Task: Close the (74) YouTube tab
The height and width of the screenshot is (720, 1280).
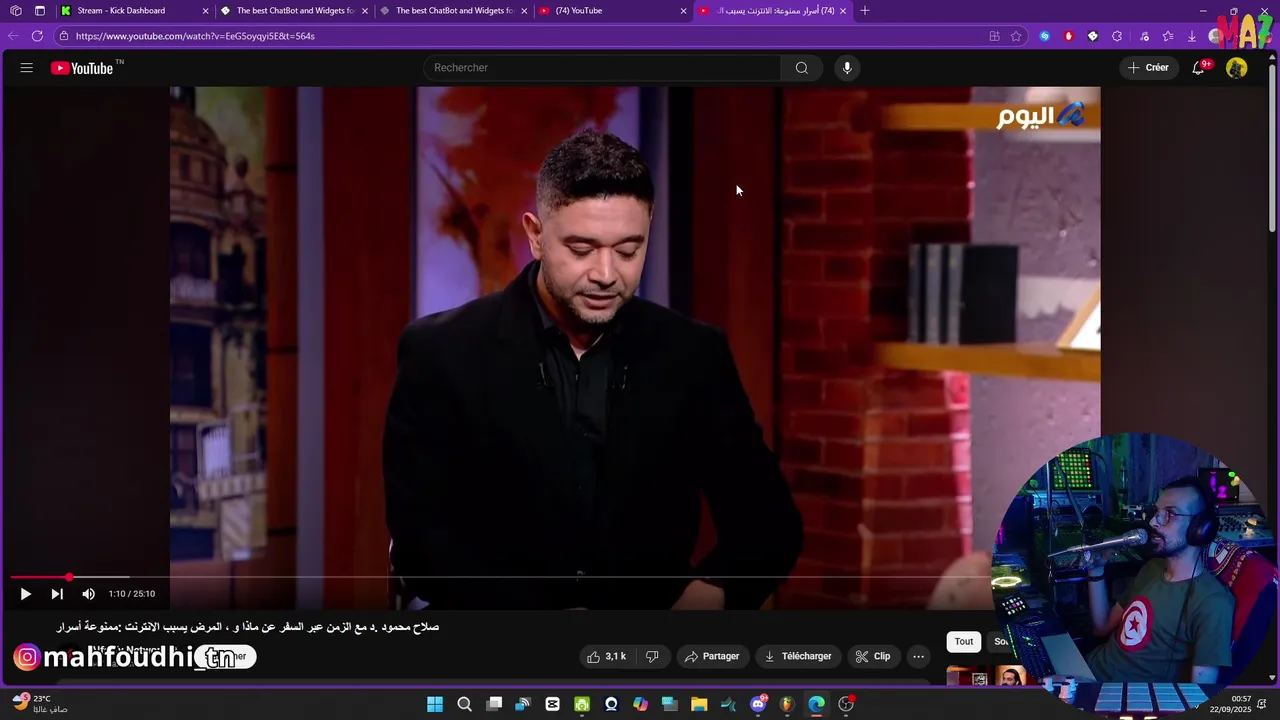Action: pos(683,11)
